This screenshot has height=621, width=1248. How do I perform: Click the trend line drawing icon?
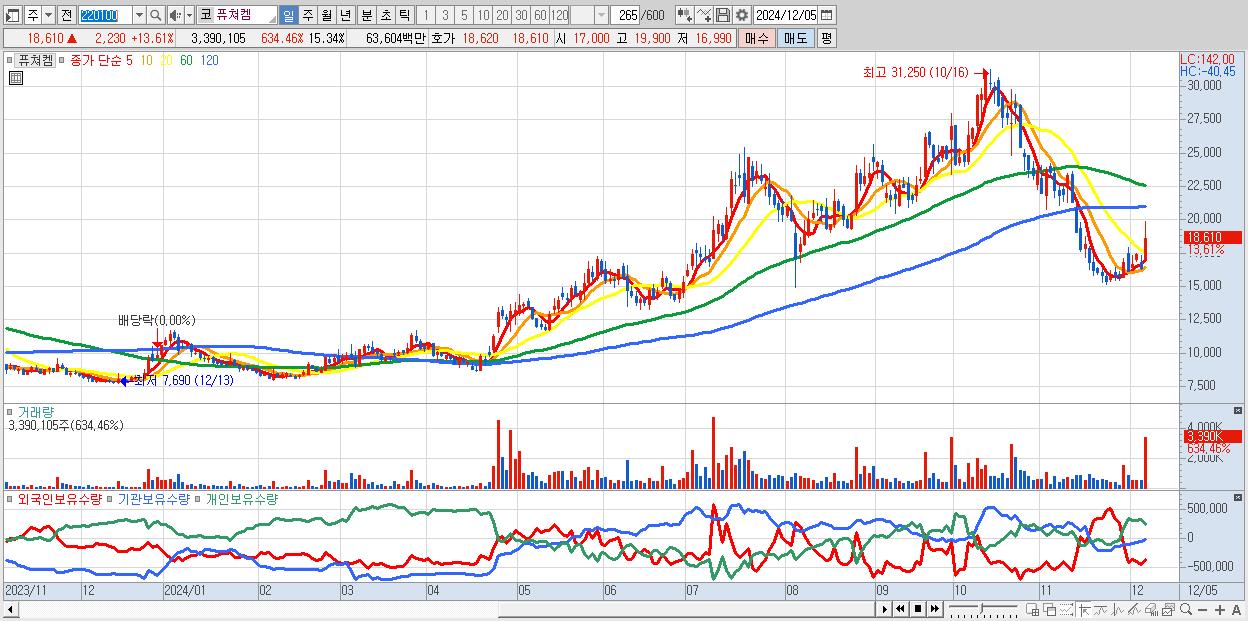(1134, 610)
